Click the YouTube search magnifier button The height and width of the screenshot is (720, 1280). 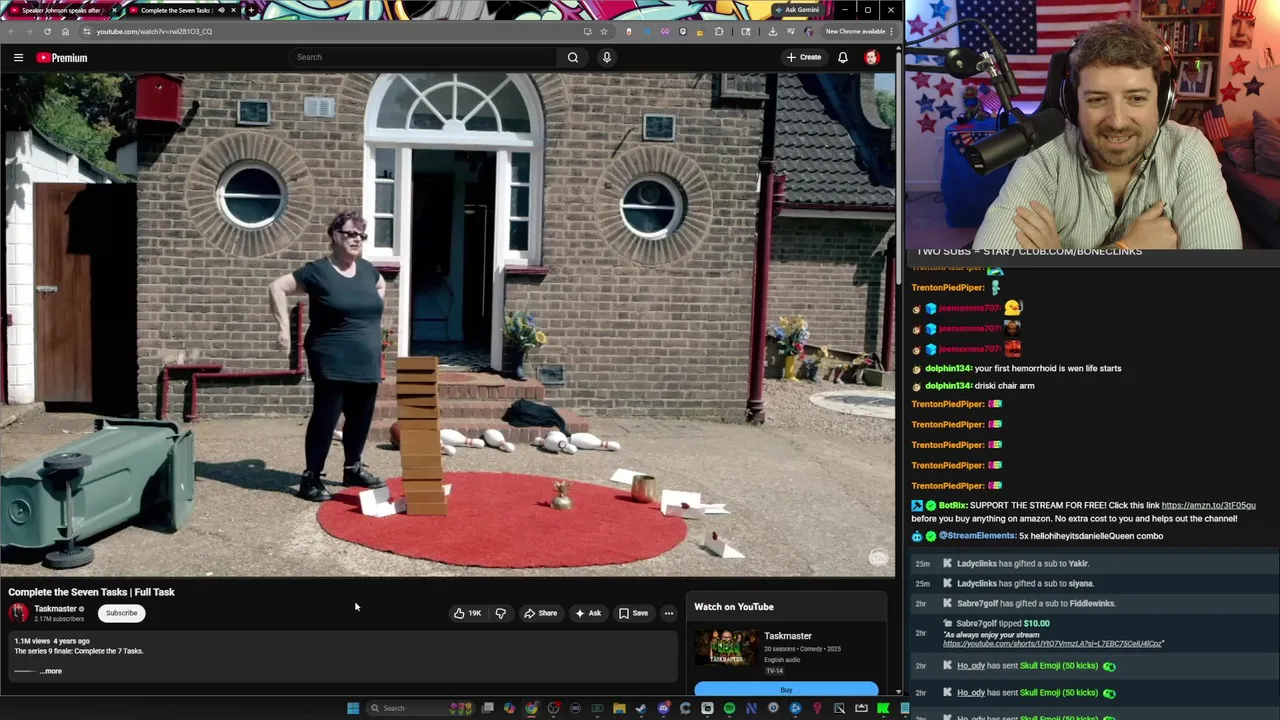click(x=573, y=57)
